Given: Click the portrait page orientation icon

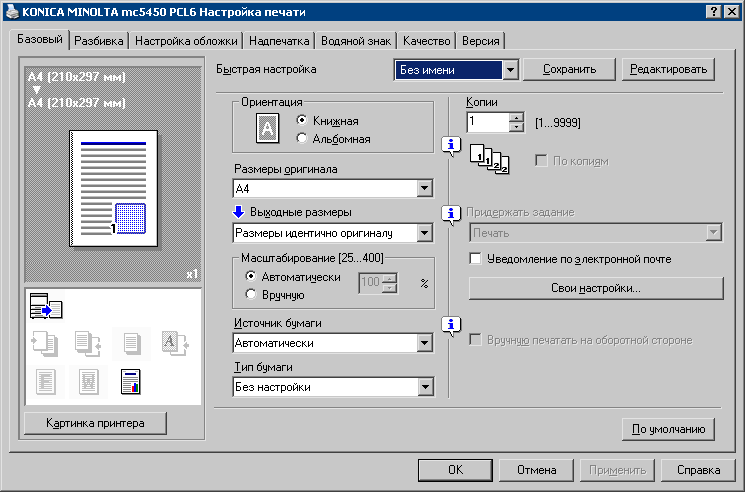Looking at the screenshot, I should (x=267, y=128).
